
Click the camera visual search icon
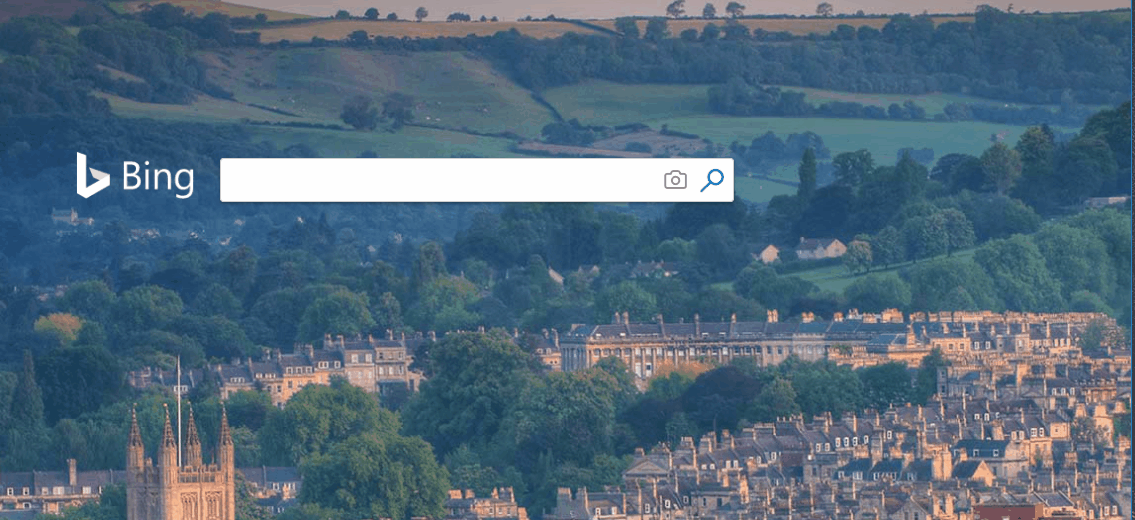(675, 180)
